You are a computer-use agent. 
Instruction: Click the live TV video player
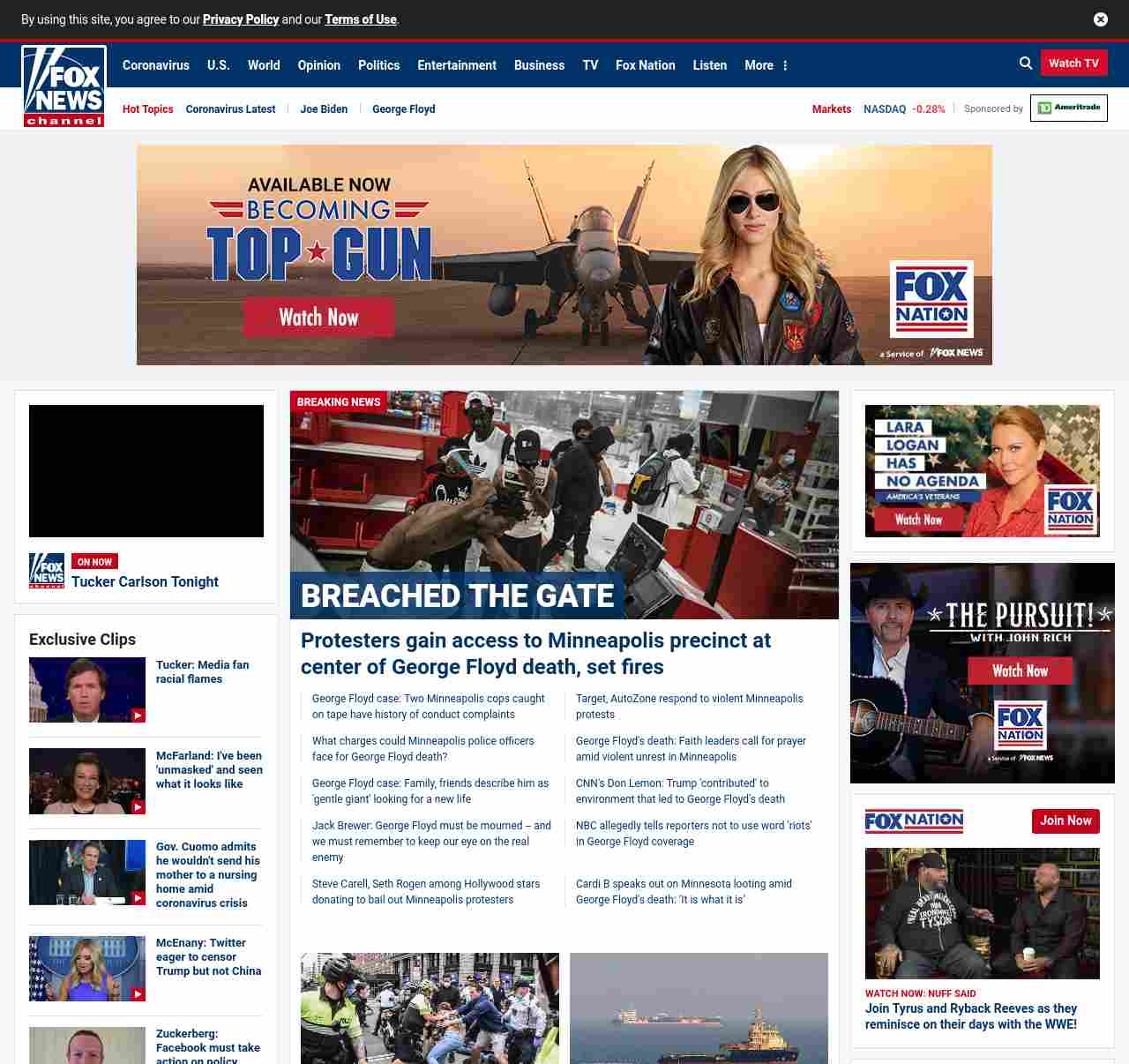coord(146,471)
